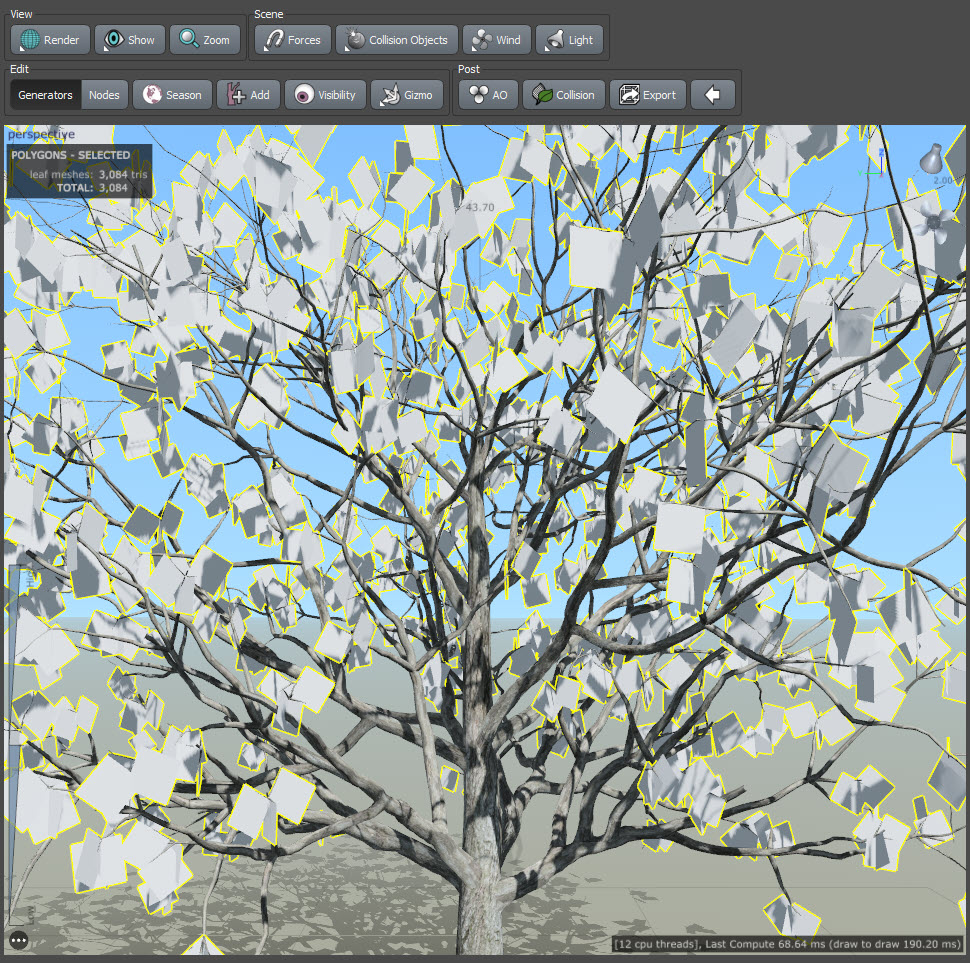Open the Light scene settings
This screenshot has height=963, width=970.
click(569, 40)
